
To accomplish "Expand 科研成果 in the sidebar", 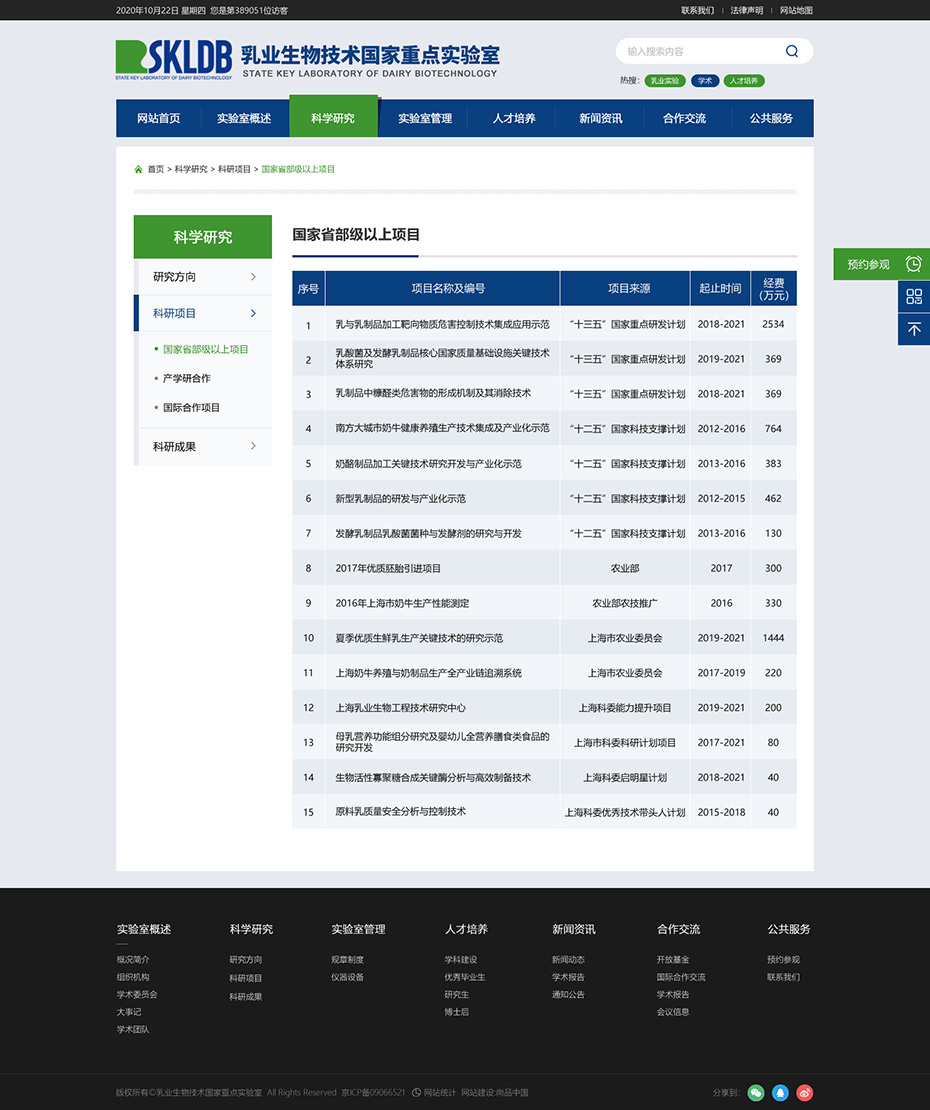I will pos(203,447).
